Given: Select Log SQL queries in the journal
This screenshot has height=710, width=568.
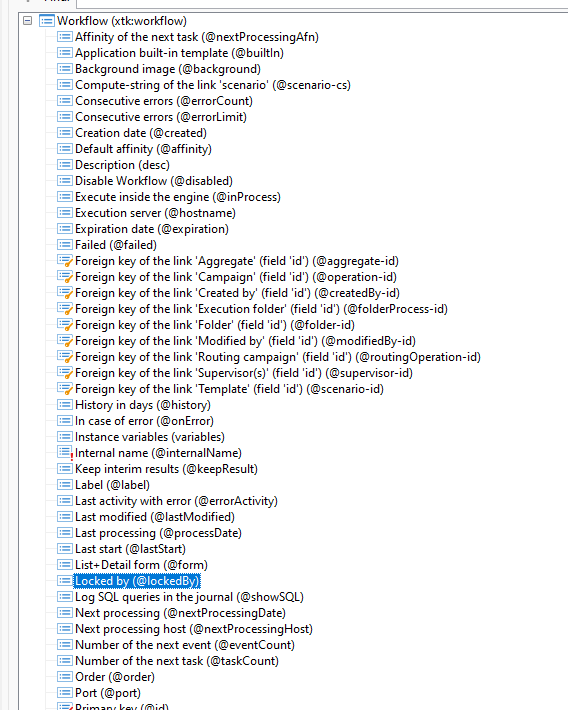Looking at the screenshot, I should pyautogui.click(x=189, y=597).
